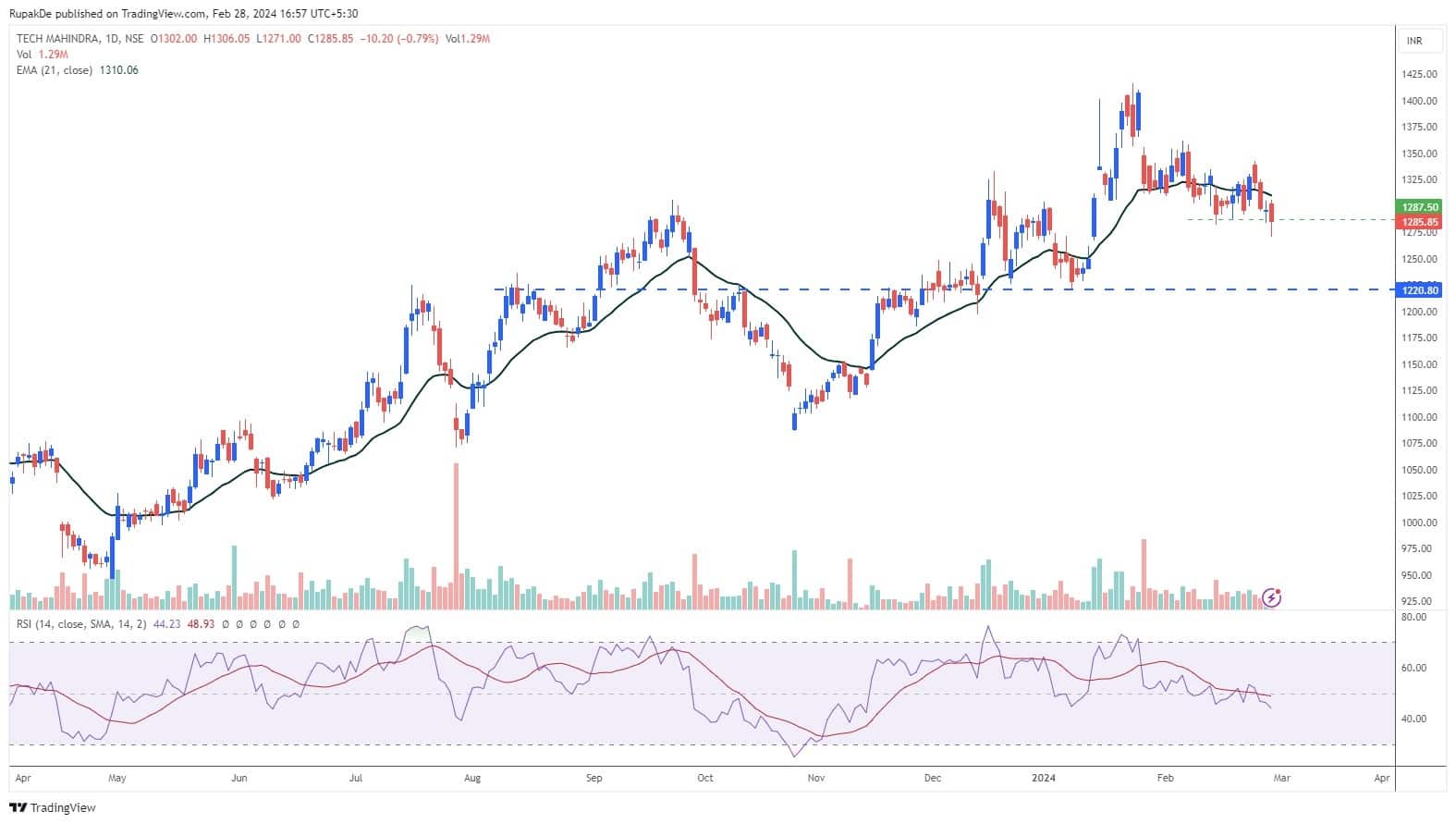Image resolution: width=1456 pixels, height=824 pixels.
Task: Click the Dec label on time axis
Action: [x=933, y=779]
